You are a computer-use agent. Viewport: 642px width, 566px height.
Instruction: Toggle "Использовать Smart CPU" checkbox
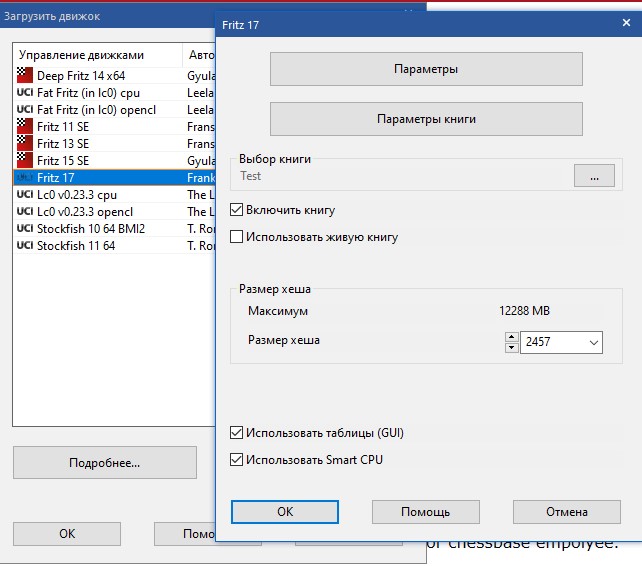[237, 460]
